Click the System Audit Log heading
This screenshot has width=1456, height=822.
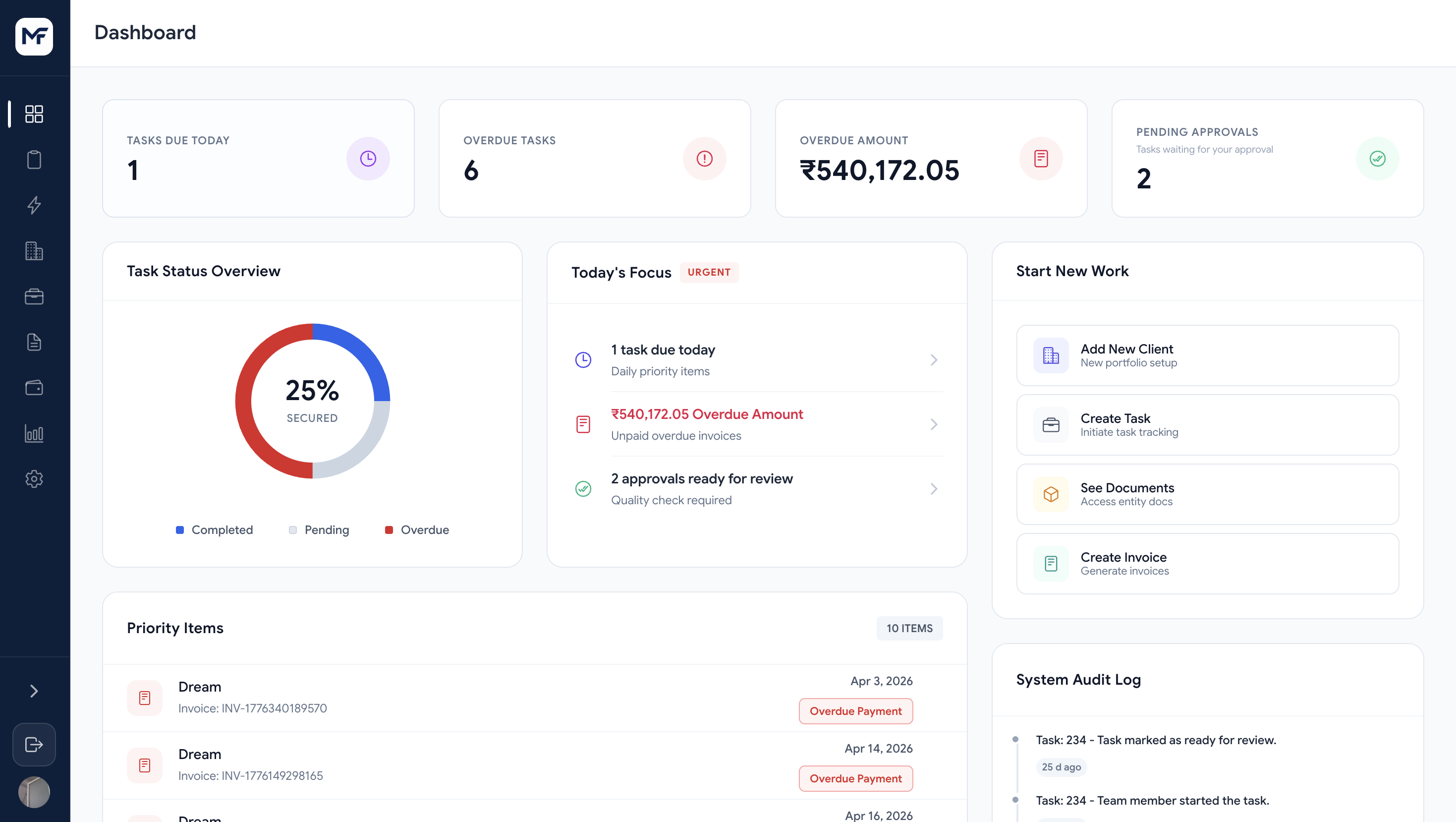coord(1078,680)
